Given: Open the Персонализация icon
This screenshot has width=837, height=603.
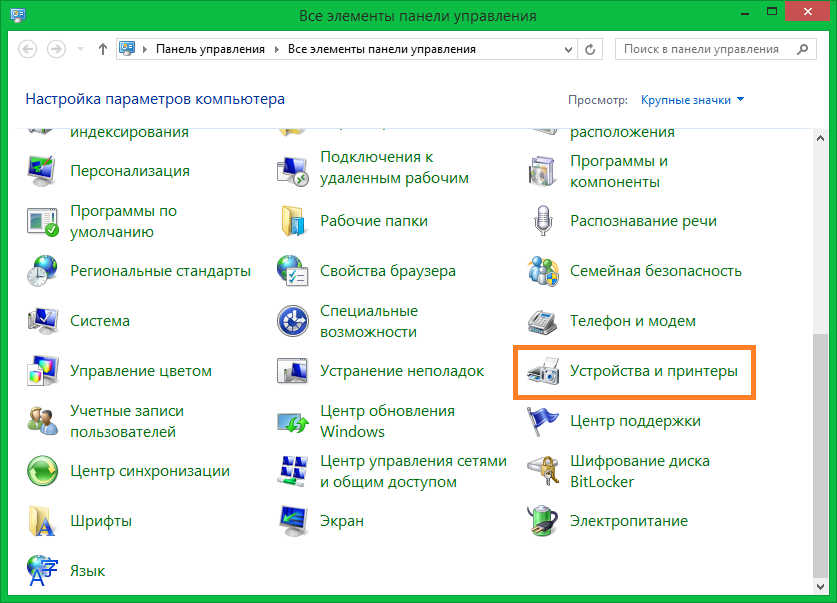Looking at the screenshot, I should click(41, 171).
